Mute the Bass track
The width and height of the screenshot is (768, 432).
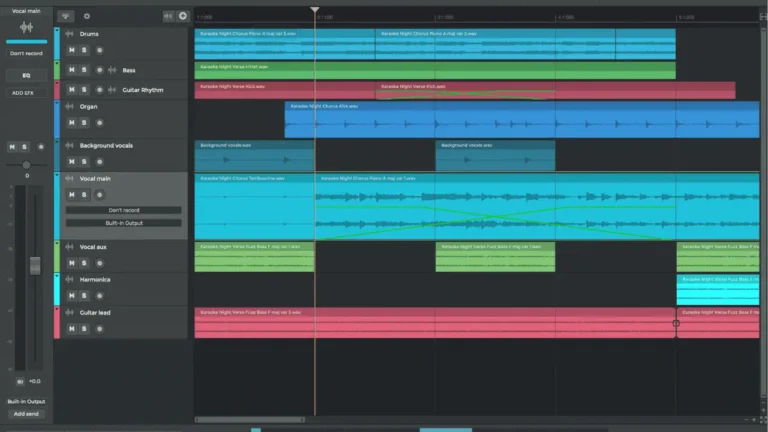[72, 70]
